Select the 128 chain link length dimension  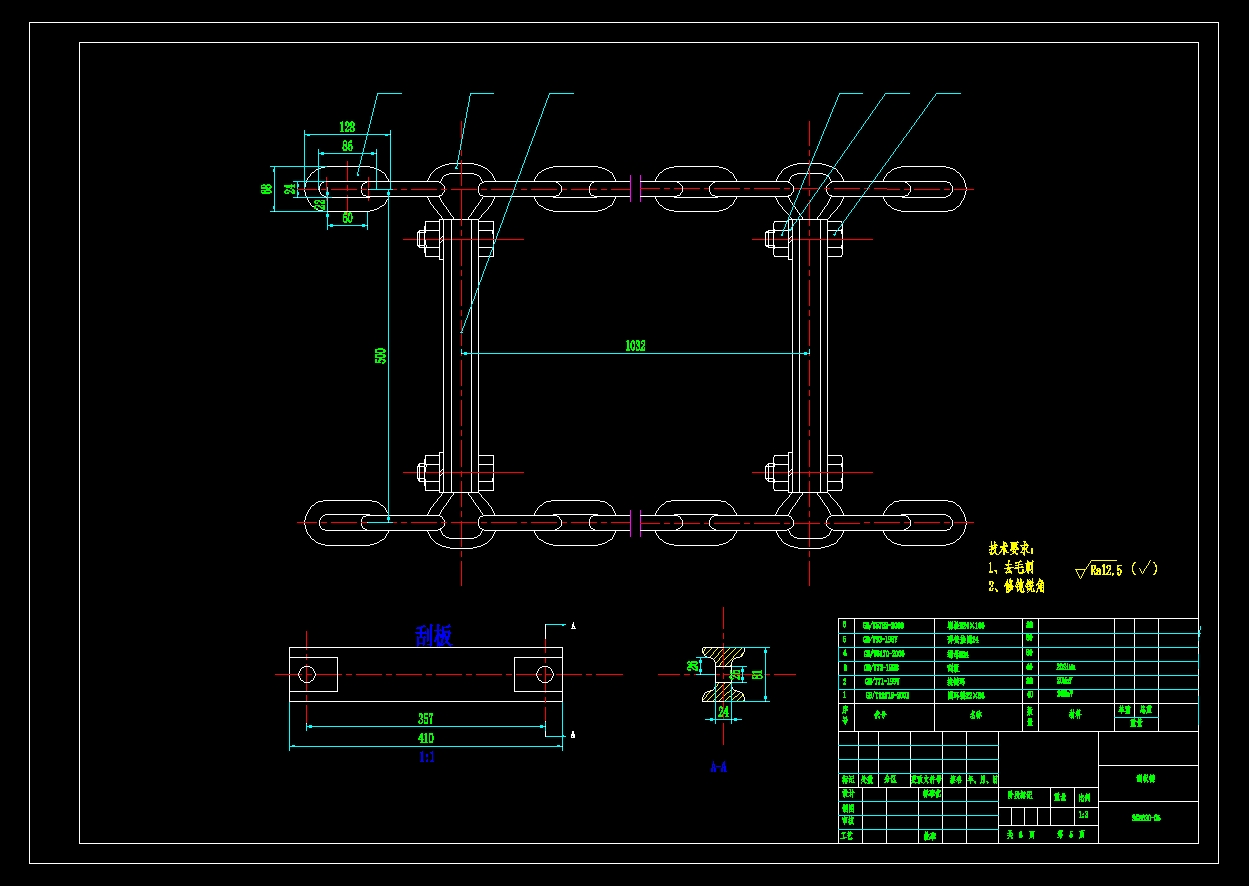click(x=347, y=127)
